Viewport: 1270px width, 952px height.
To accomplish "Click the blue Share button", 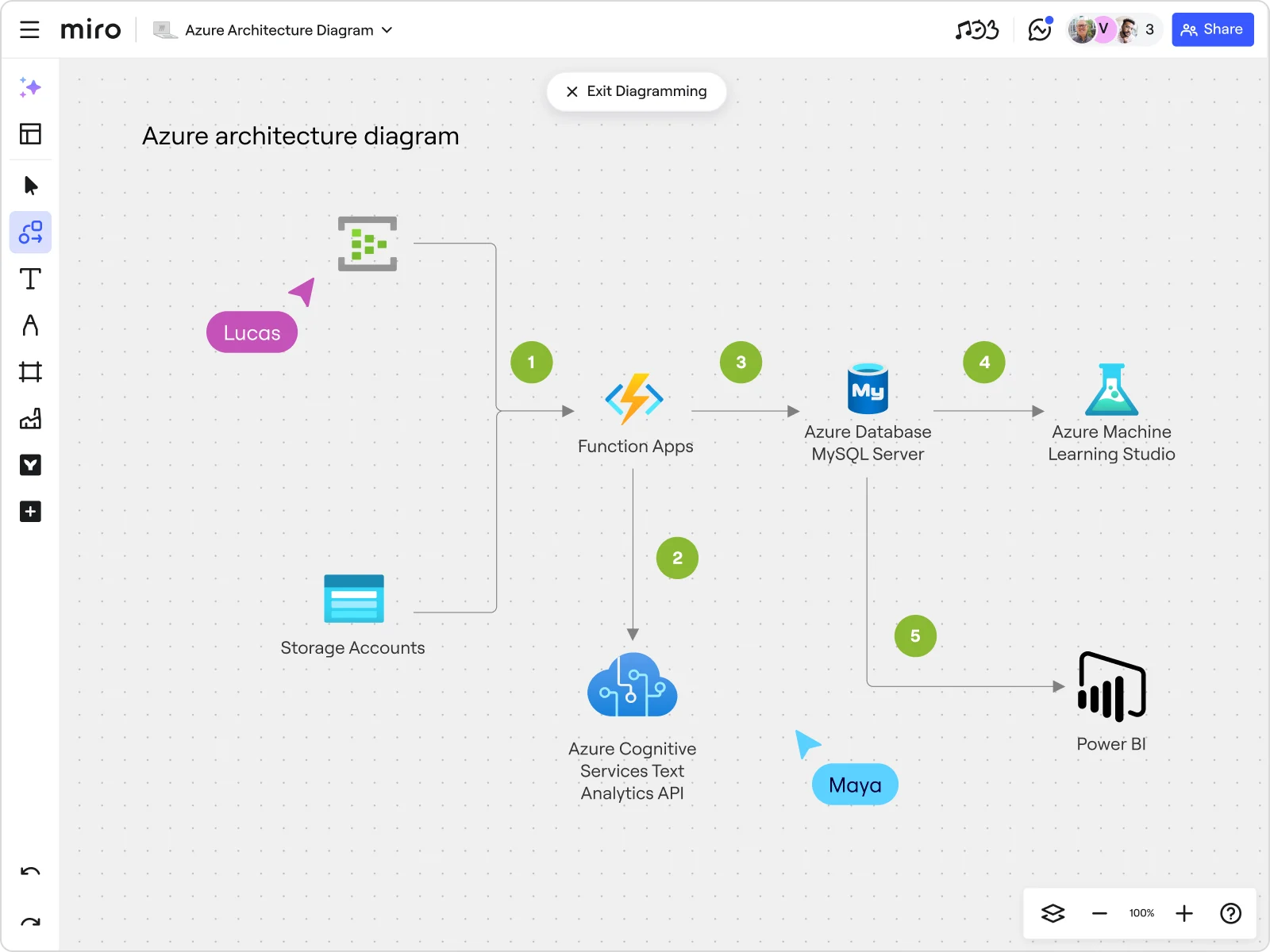I will (x=1213, y=30).
